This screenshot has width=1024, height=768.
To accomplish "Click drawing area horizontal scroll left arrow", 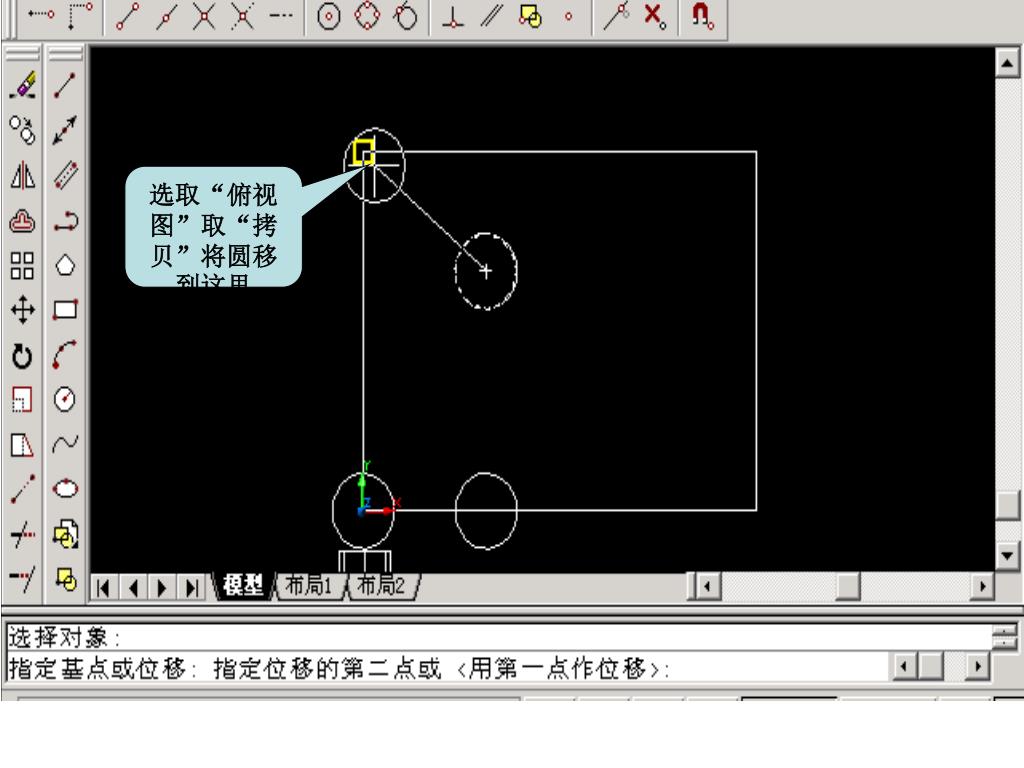I will pyautogui.click(x=707, y=586).
